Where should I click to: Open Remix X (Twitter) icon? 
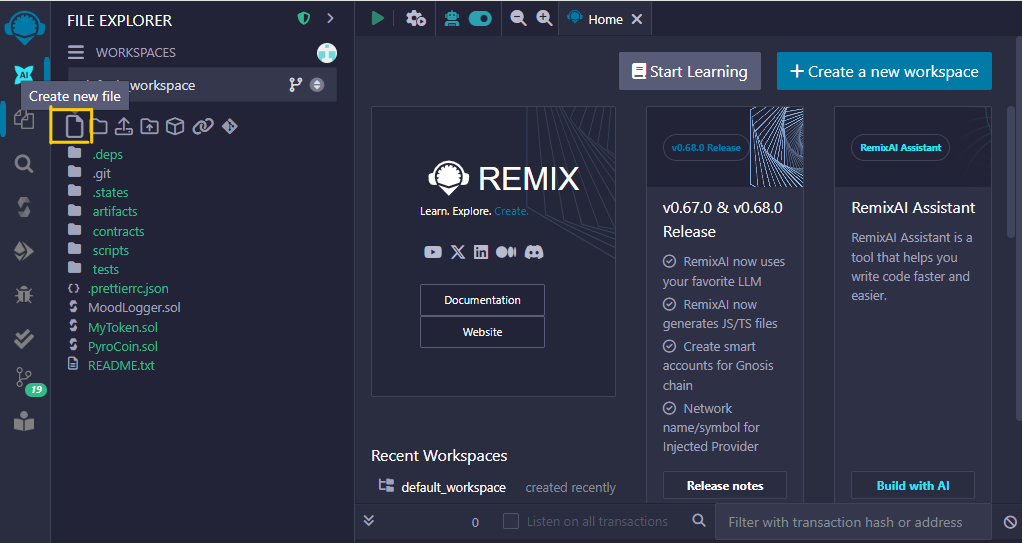click(458, 252)
